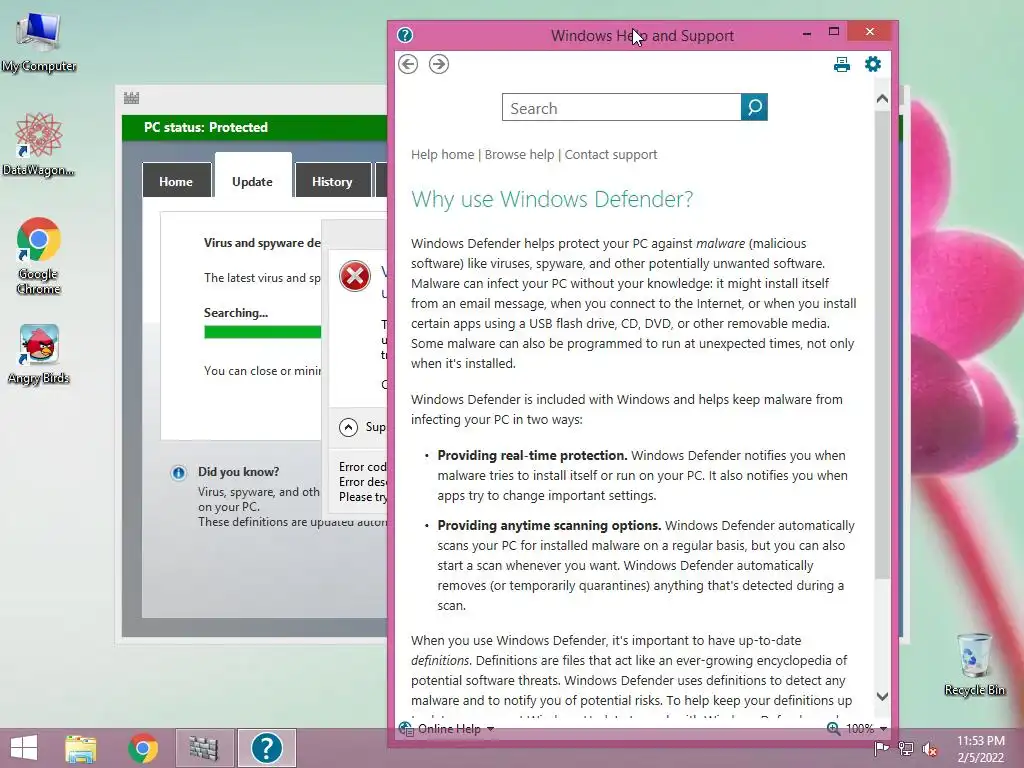Click the red error icon in dialog
This screenshot has height=768, width=1024.
pos(355,276)
